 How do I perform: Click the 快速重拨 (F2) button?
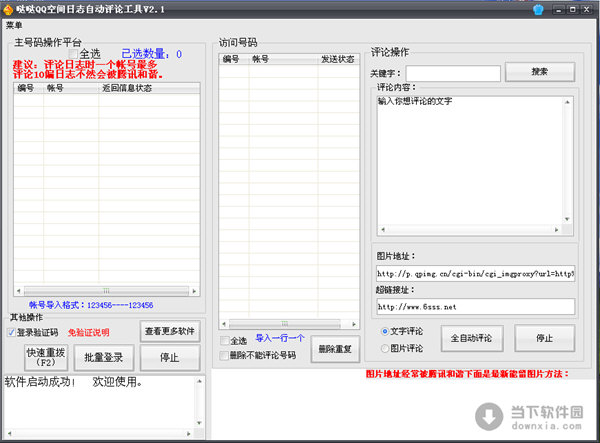click(46, 357)
